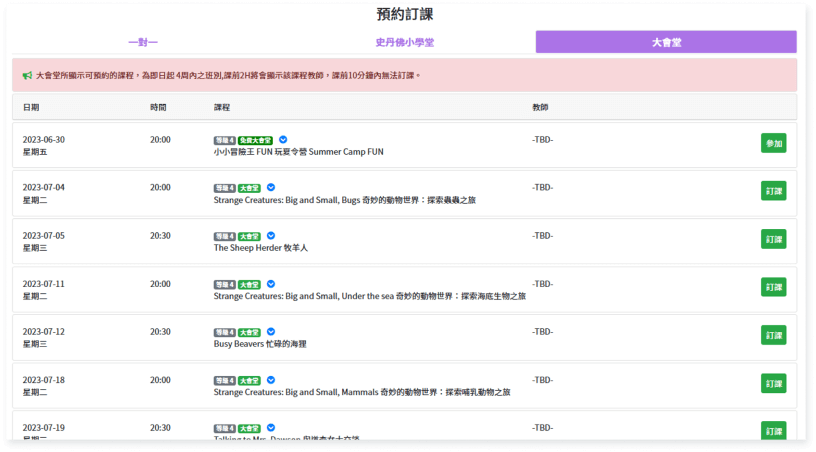Viewport: 816px width, 452px height.
Task: Switch to the 一對一 tab
Action: point(143,42)
